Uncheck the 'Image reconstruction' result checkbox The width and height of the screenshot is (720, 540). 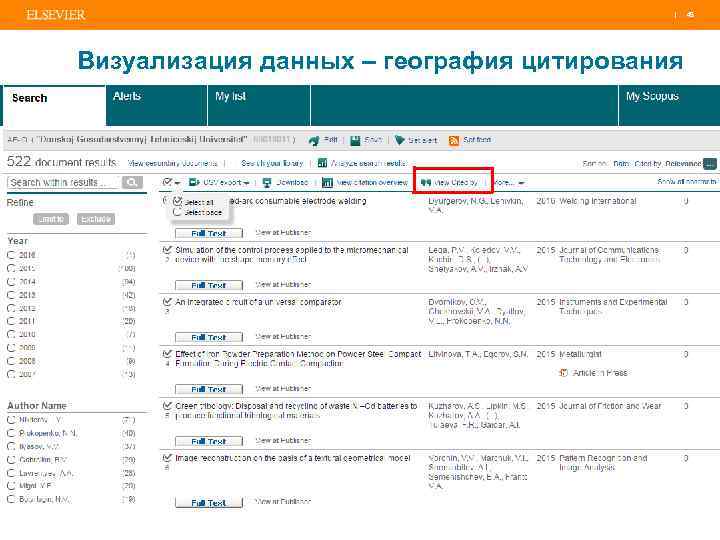pyautogui.click(x=167, y=458)
